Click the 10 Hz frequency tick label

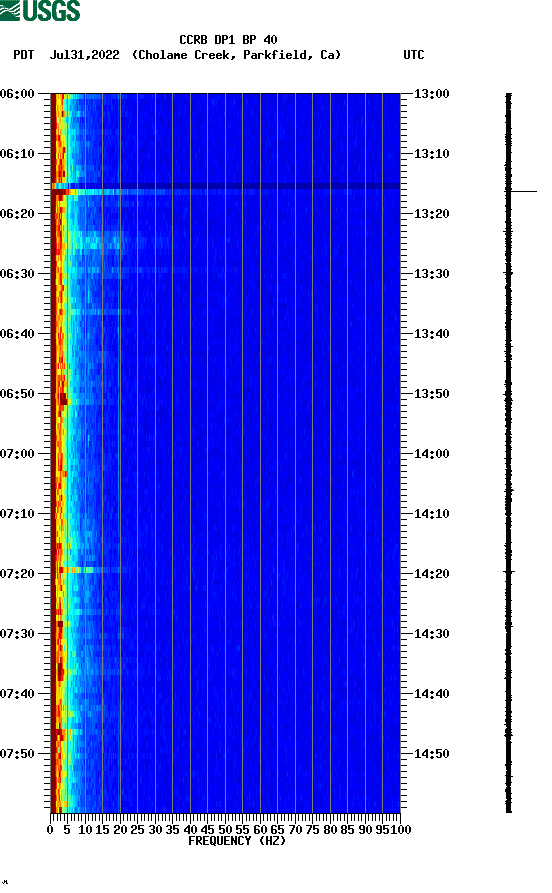(85, 830)
